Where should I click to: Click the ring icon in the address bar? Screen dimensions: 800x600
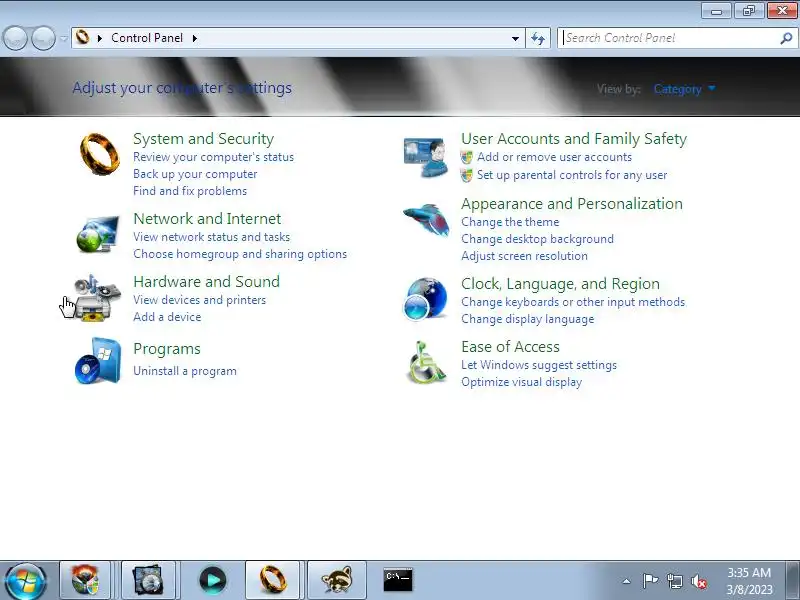pyautogui.click(x=82, y=37)
